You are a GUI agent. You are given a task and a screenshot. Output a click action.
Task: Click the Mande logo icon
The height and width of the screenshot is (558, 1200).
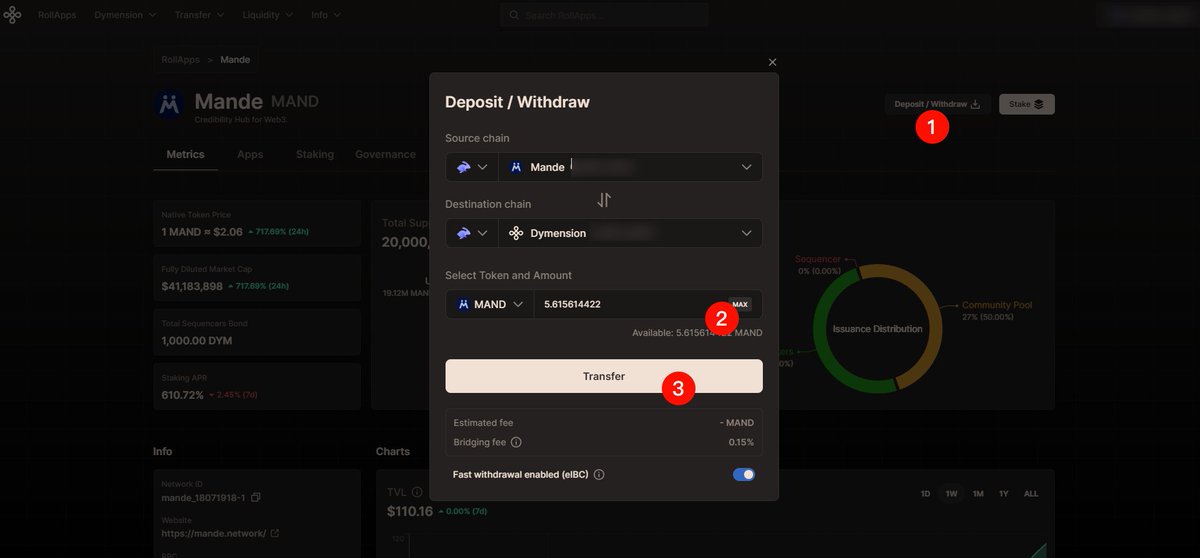tap(170, 104)
